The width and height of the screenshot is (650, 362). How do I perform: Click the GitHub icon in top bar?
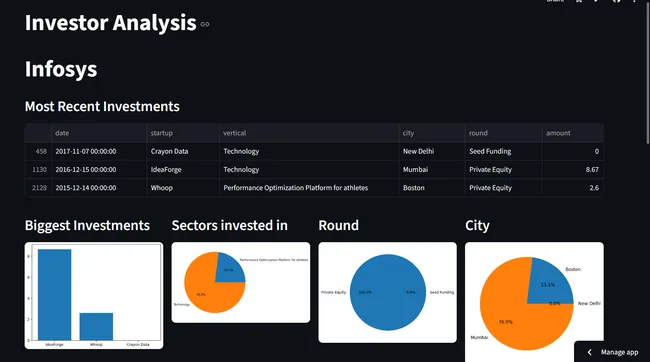click(616, 1)
